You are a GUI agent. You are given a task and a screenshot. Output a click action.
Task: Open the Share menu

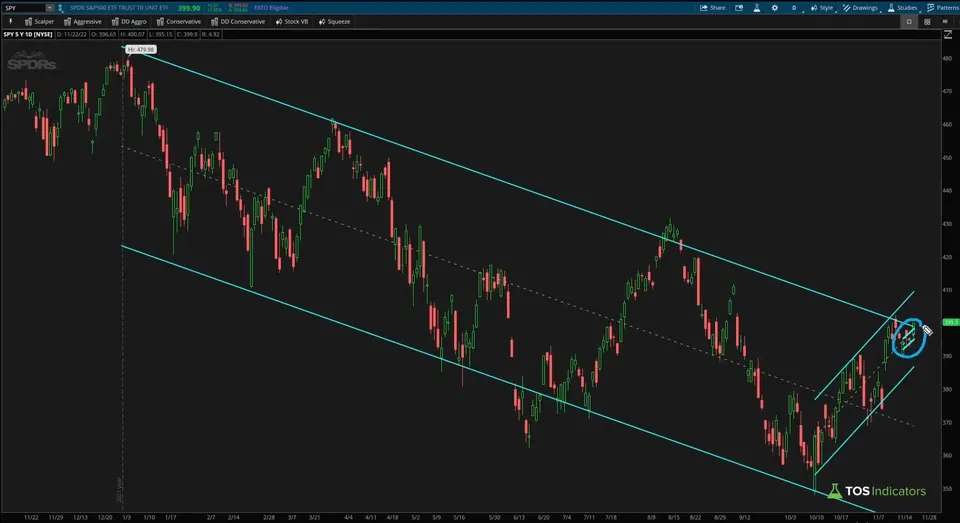click(713, 8)
